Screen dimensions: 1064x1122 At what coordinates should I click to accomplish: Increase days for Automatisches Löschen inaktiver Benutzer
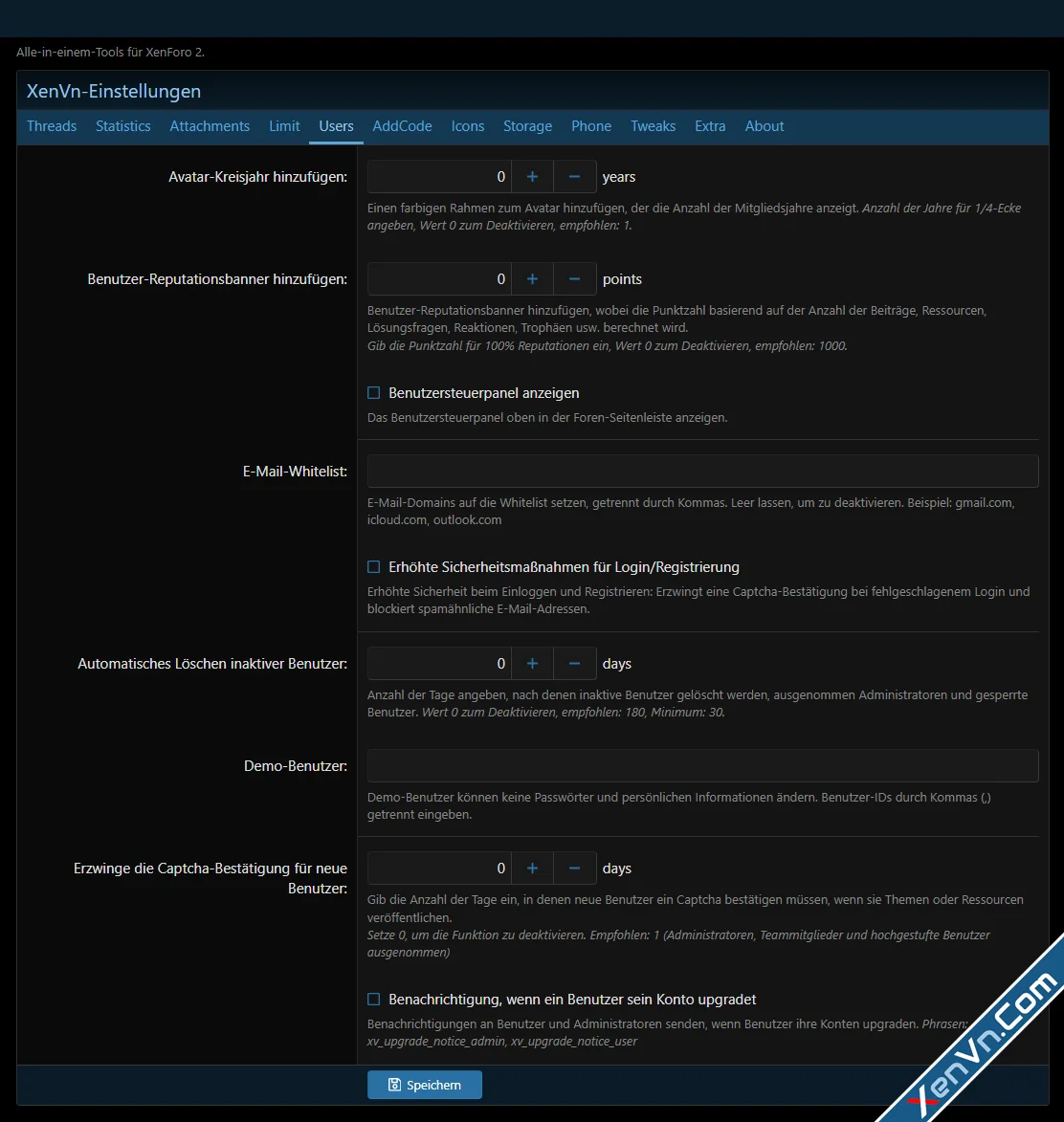532,663
